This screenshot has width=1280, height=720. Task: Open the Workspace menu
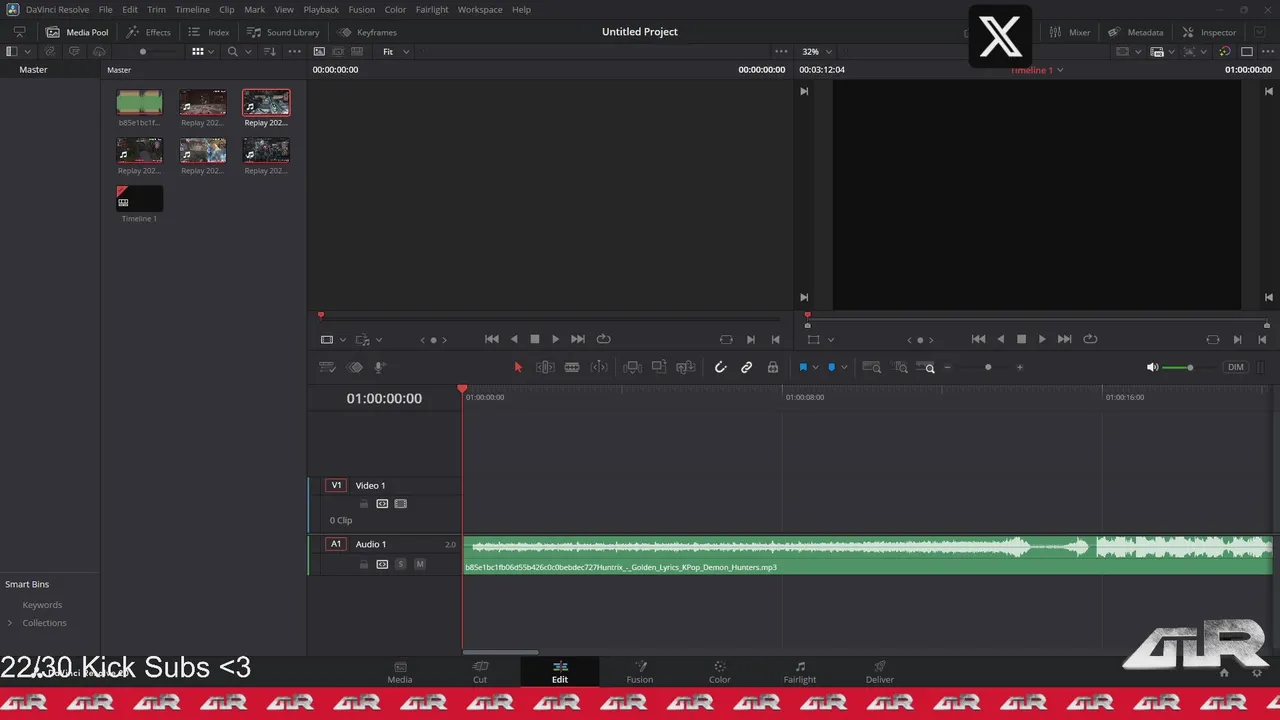pos(480,9)
